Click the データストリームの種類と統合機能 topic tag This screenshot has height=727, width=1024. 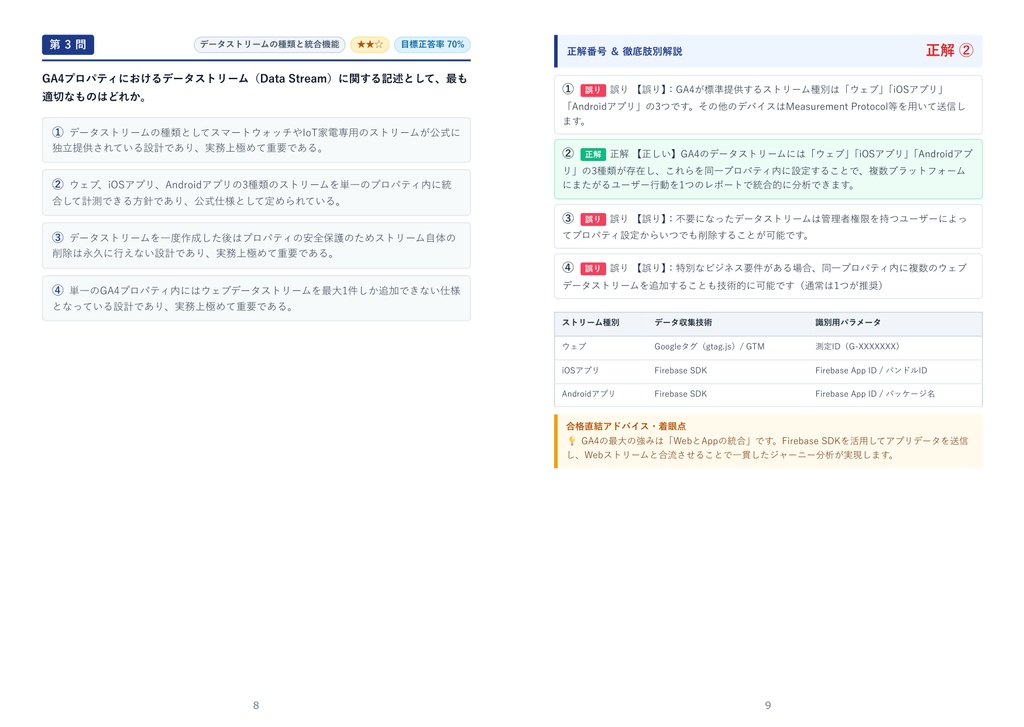(x=270, y=44)
